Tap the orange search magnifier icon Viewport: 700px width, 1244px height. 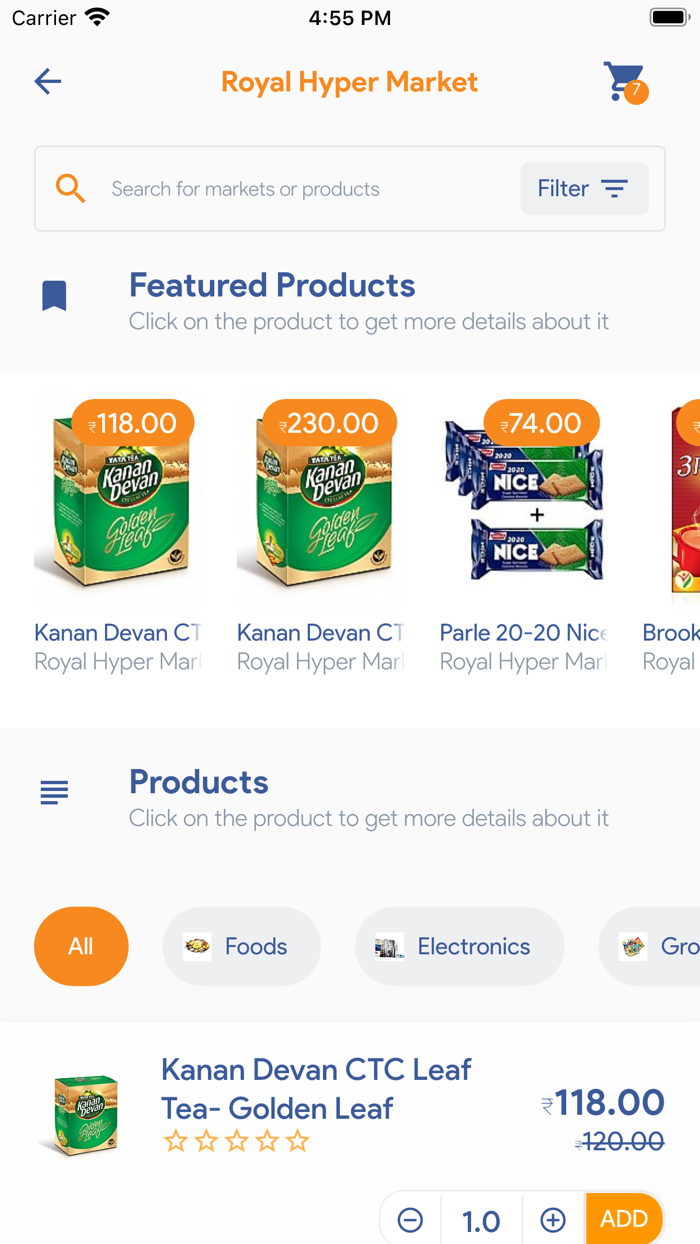point(70,188)
